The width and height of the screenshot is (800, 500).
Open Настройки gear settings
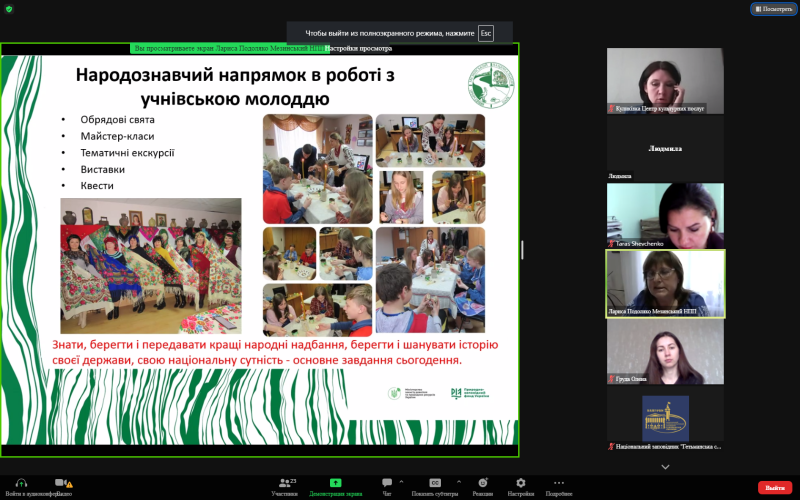click(x=520, y=484)
